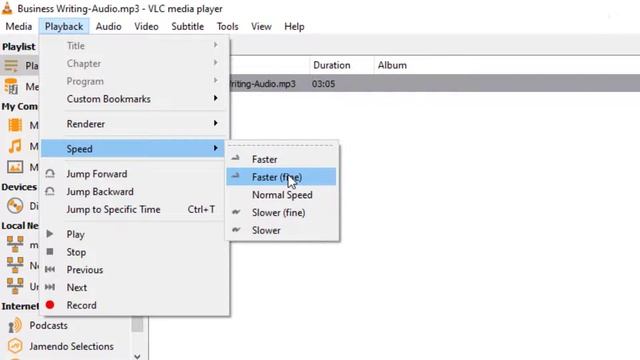Click Stop in Playback menu
Image resolution: width=640 pixels, height=360 pixels.
[x=134, y=252]
